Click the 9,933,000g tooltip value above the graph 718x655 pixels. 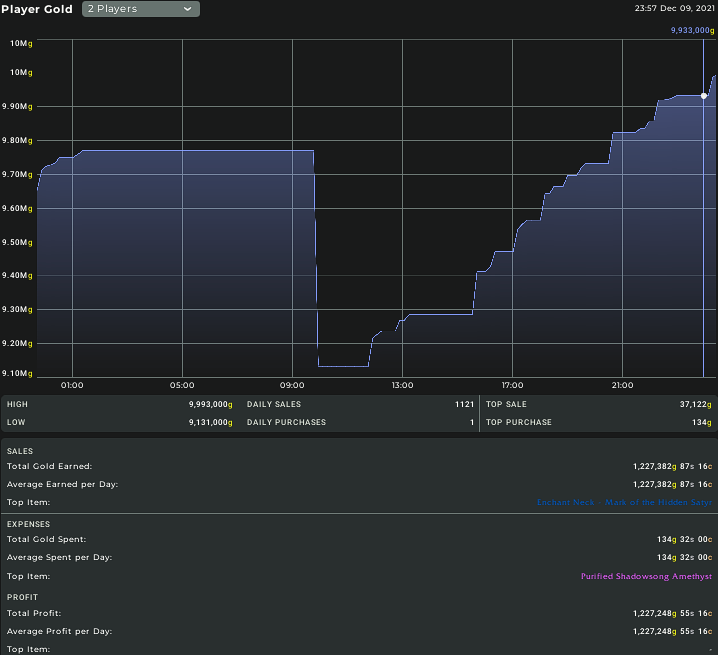[693, 31]
